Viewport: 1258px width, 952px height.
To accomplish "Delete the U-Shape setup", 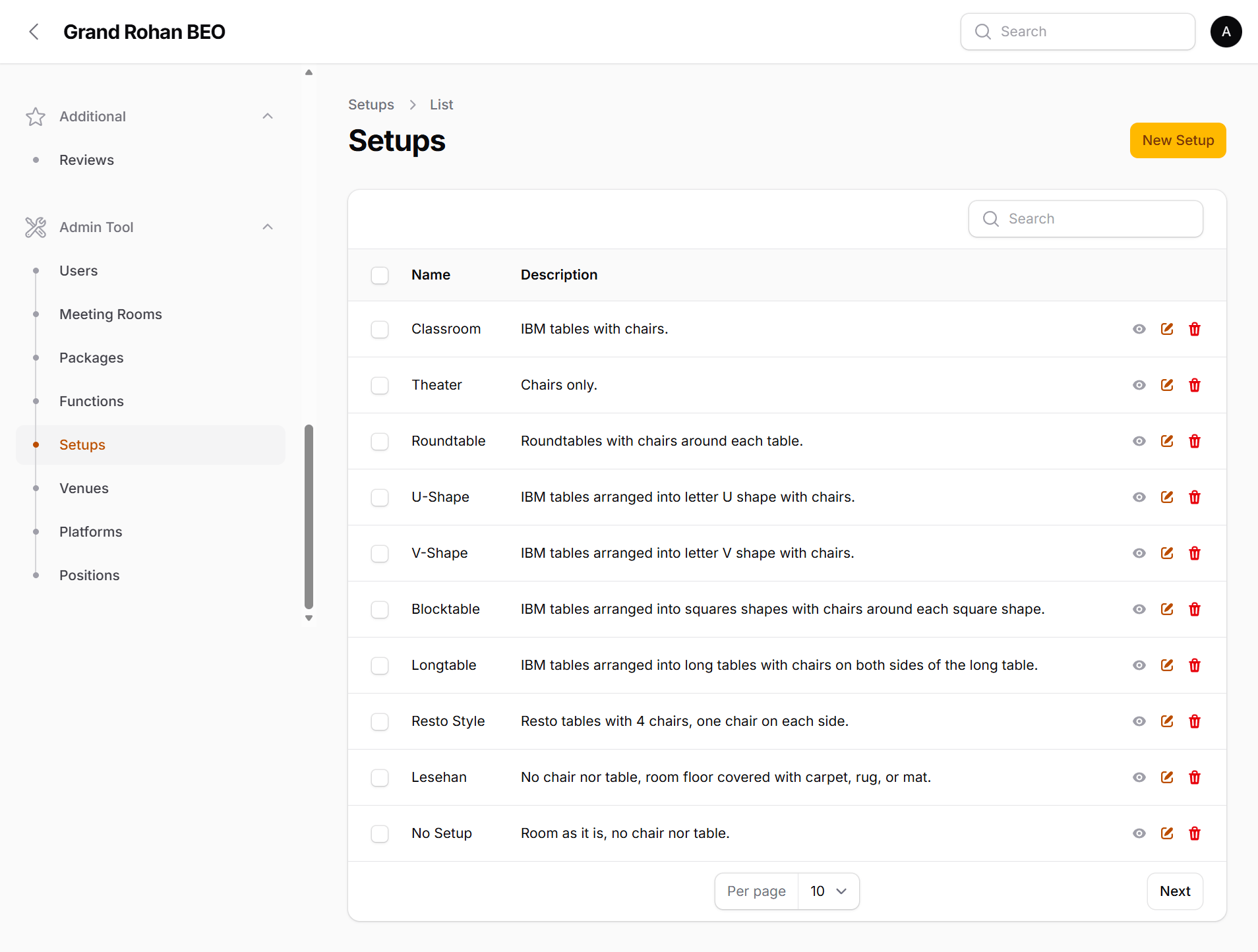I will click(1195, 497).
